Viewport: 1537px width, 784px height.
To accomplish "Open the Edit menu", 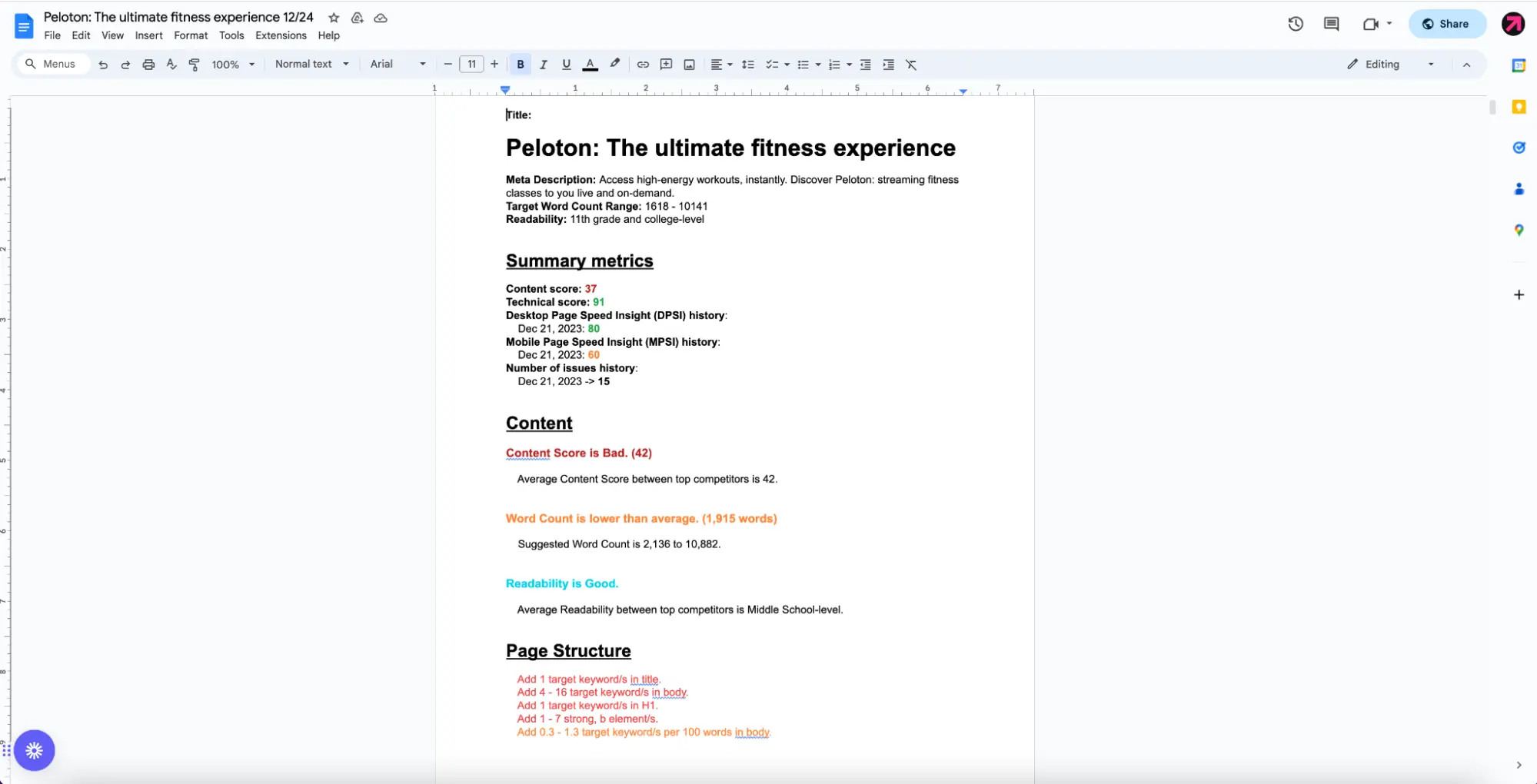I will (x=81, y=35).
